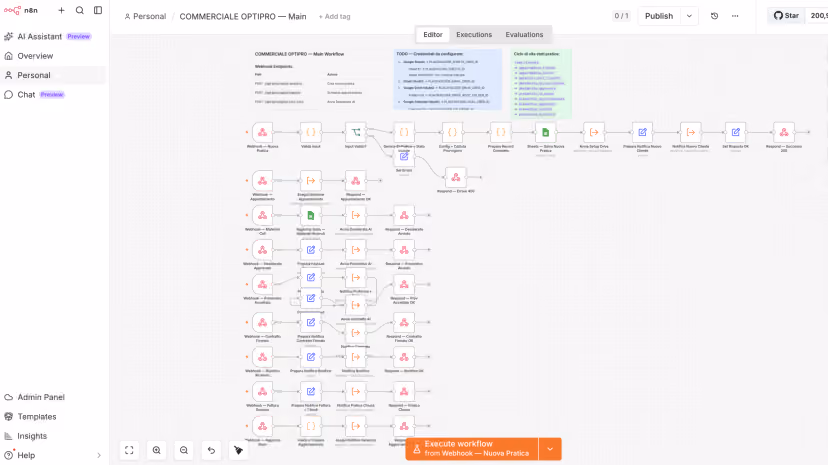Click the blue TODO credentials sticky note
Viewport: 828px width, 465px height.
click(x=448, y=79)
